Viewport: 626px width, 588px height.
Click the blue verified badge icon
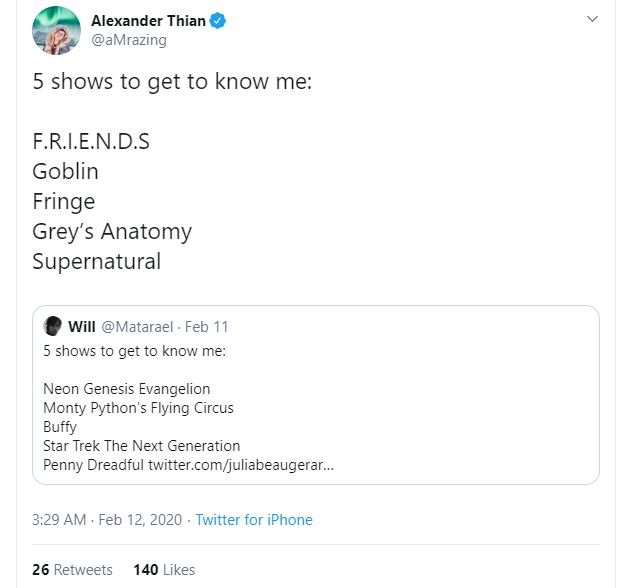pyautogui.click(x=218, y=21)
